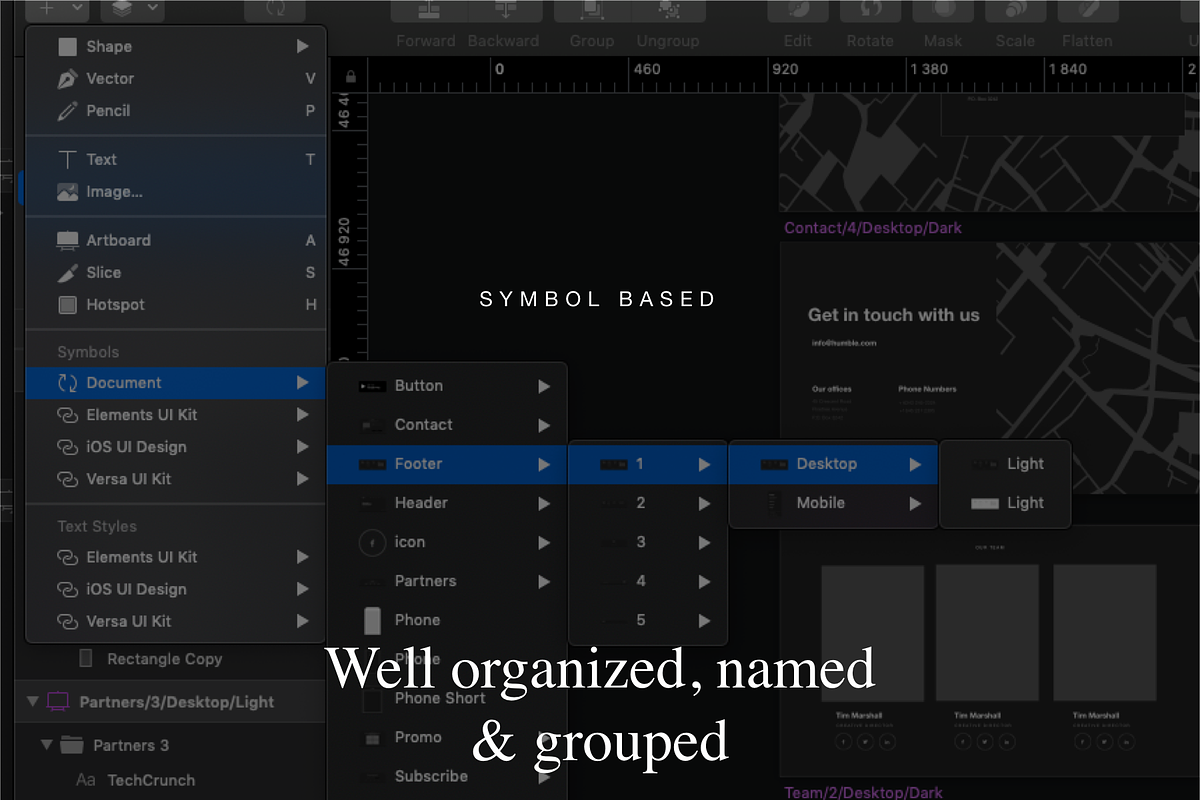1200x800 pixels.
Task: Open Footer variant 4 submenu
Action: point(648,581)
